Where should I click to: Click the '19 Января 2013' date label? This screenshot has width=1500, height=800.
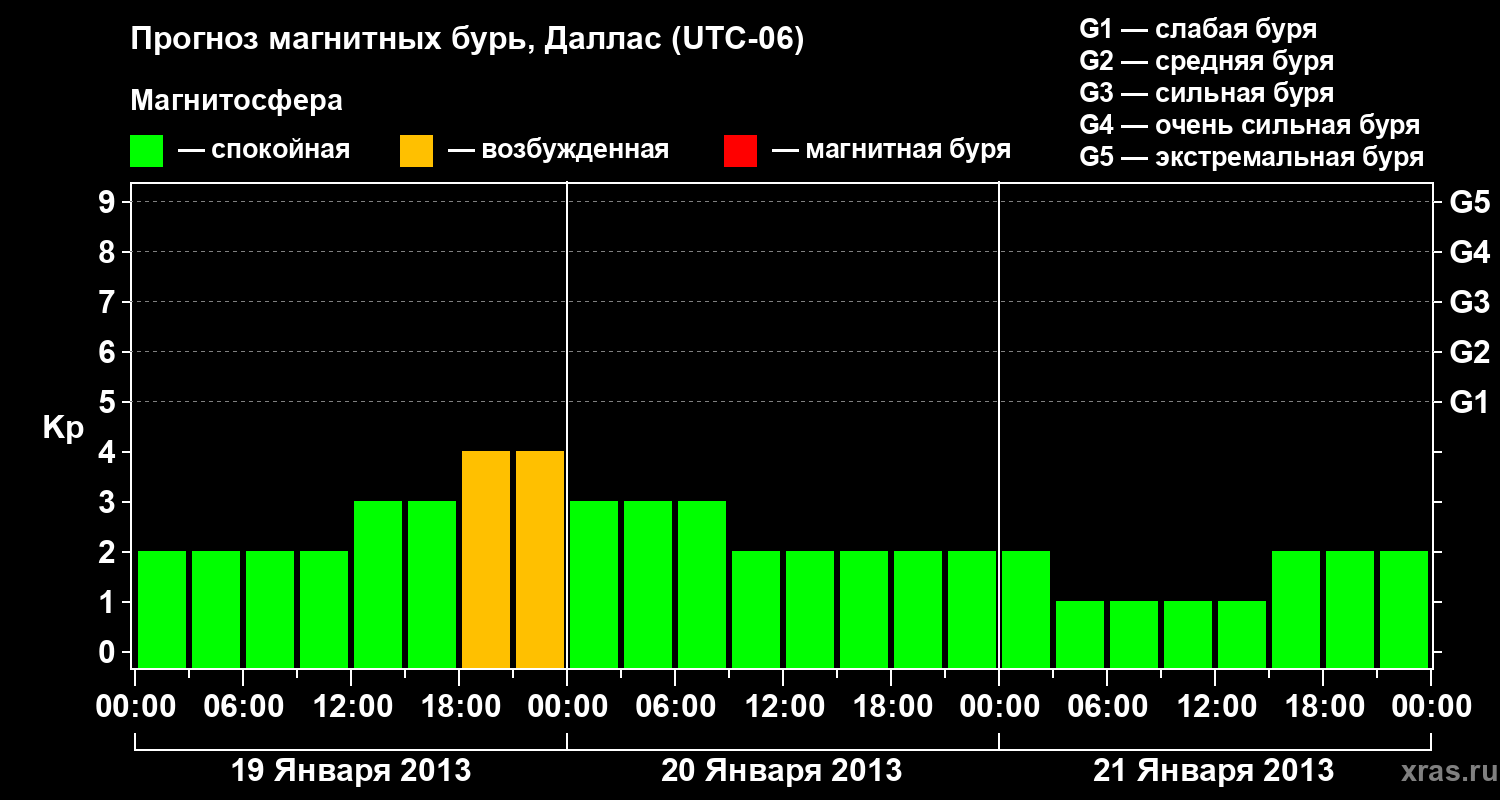[351, 771]
